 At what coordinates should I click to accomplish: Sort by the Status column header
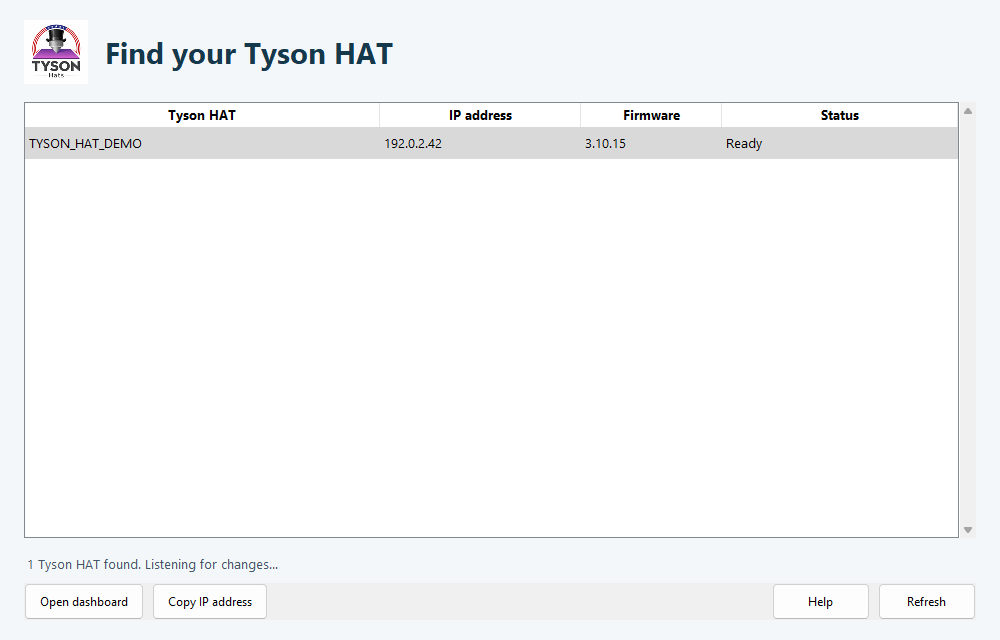click(840, 115)
